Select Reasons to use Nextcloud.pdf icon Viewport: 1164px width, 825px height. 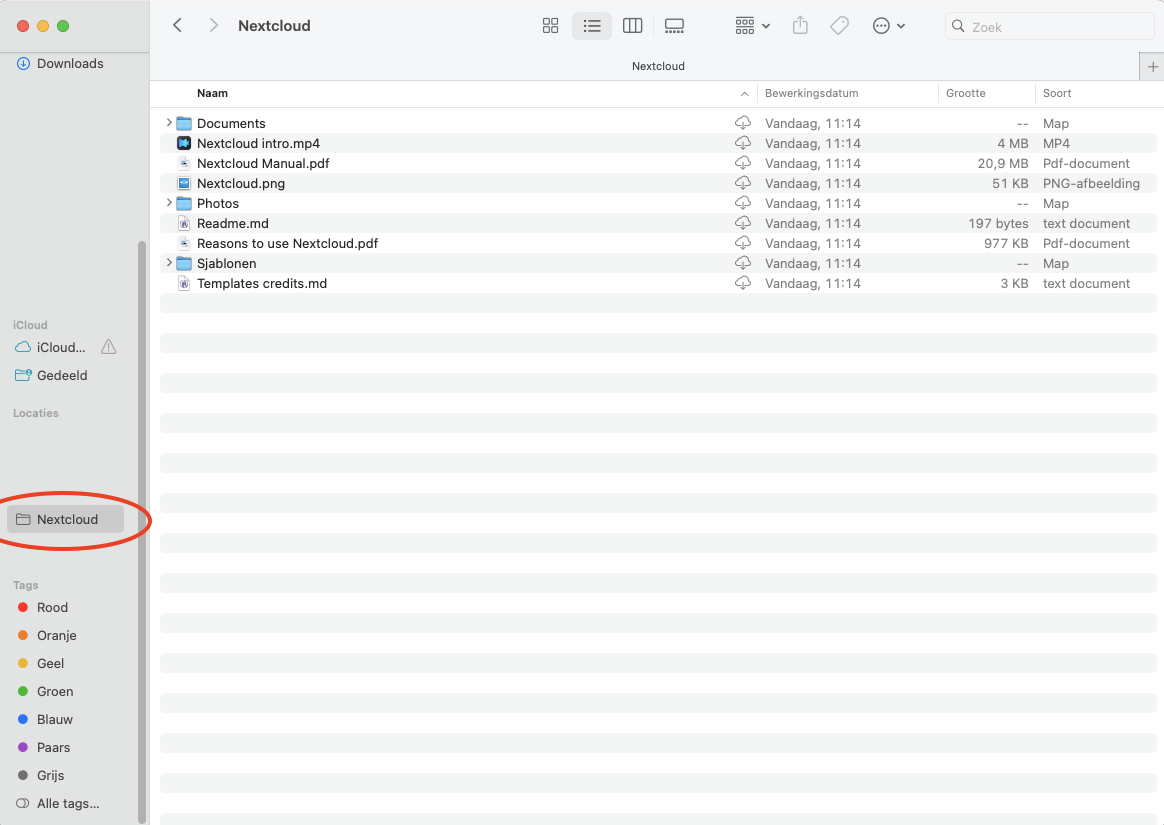pos(184,244)
